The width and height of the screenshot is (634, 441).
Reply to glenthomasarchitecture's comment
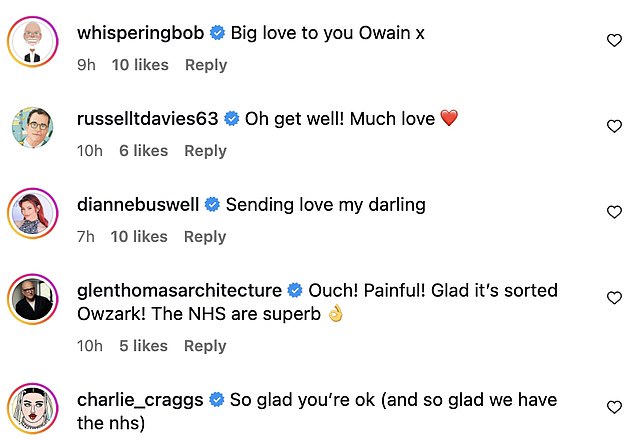(205, 346)
